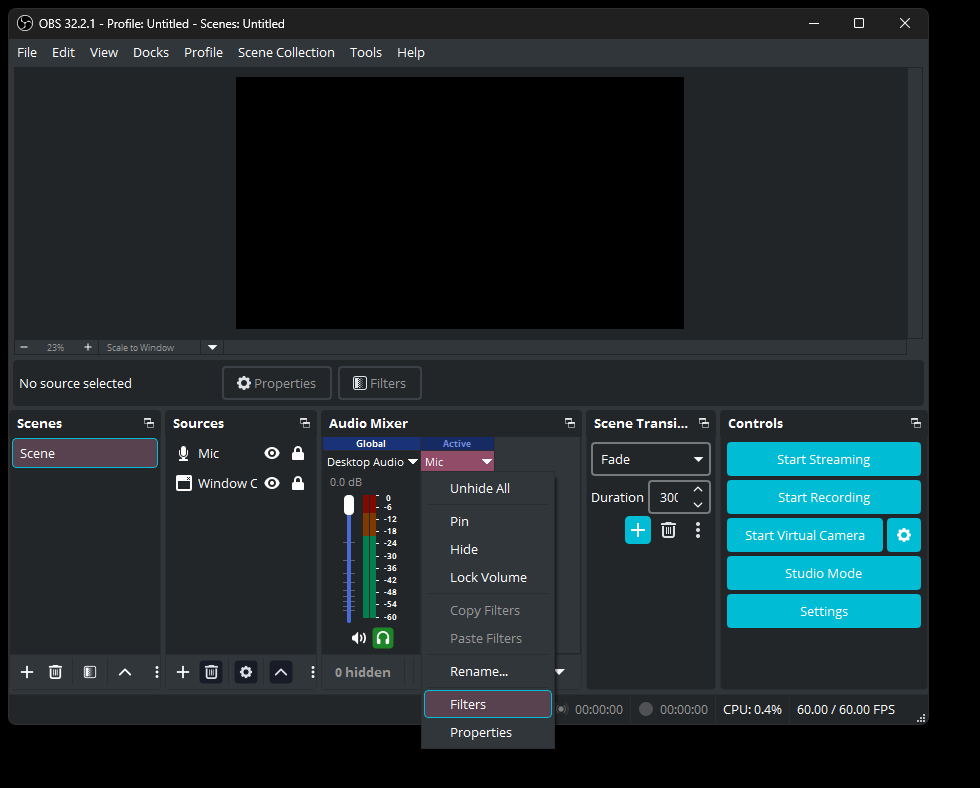
Task: Float the Audio Mixer dock icon
Action: 570,423
